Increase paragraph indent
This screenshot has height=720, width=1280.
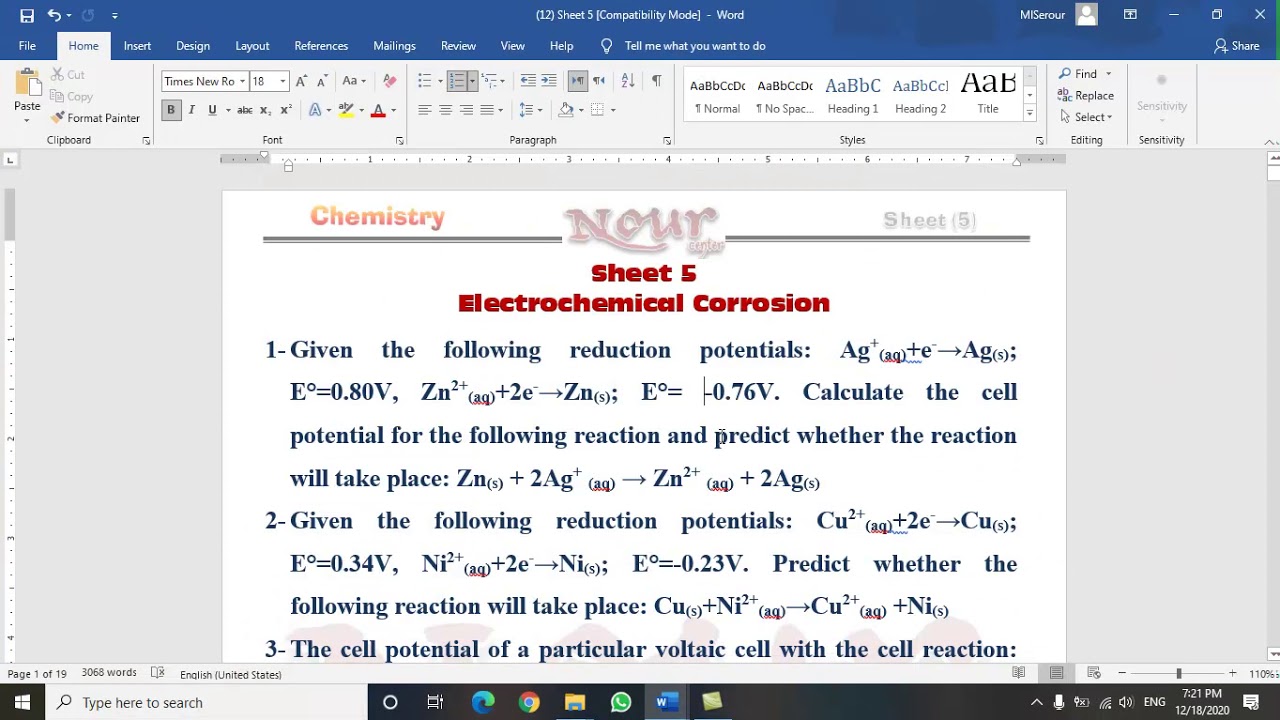pos(549,81)
